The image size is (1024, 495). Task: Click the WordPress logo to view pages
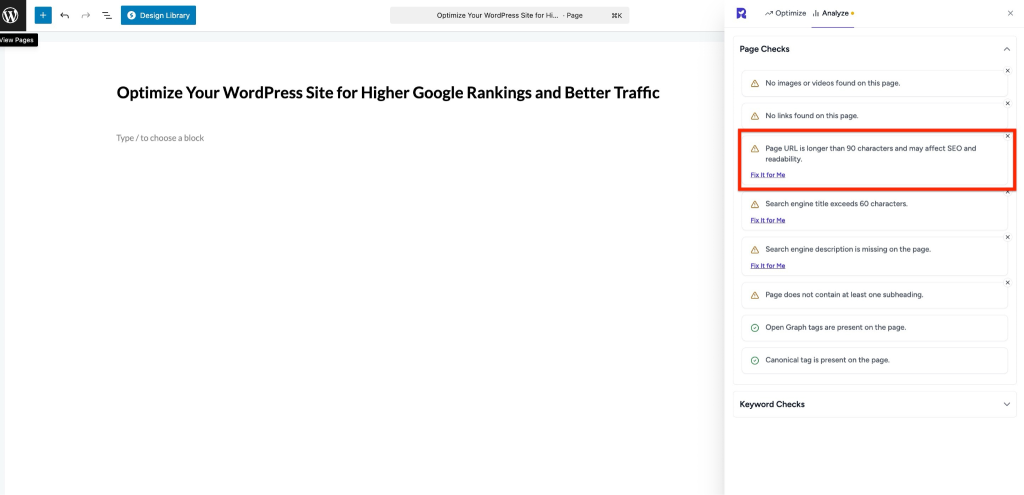pyautogui.click(x=10, y=15)
